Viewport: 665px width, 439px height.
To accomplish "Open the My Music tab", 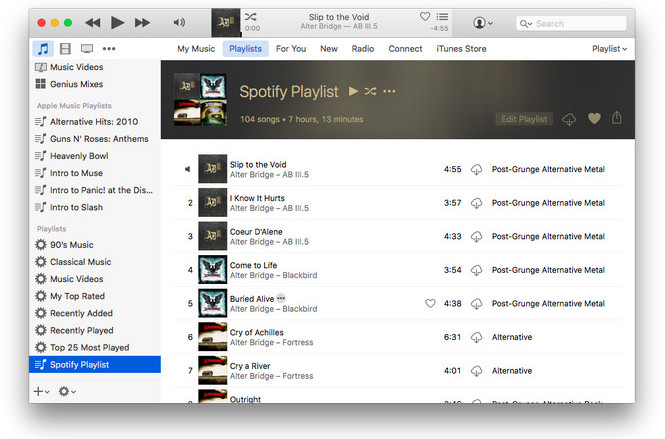I will click(196, 49).
